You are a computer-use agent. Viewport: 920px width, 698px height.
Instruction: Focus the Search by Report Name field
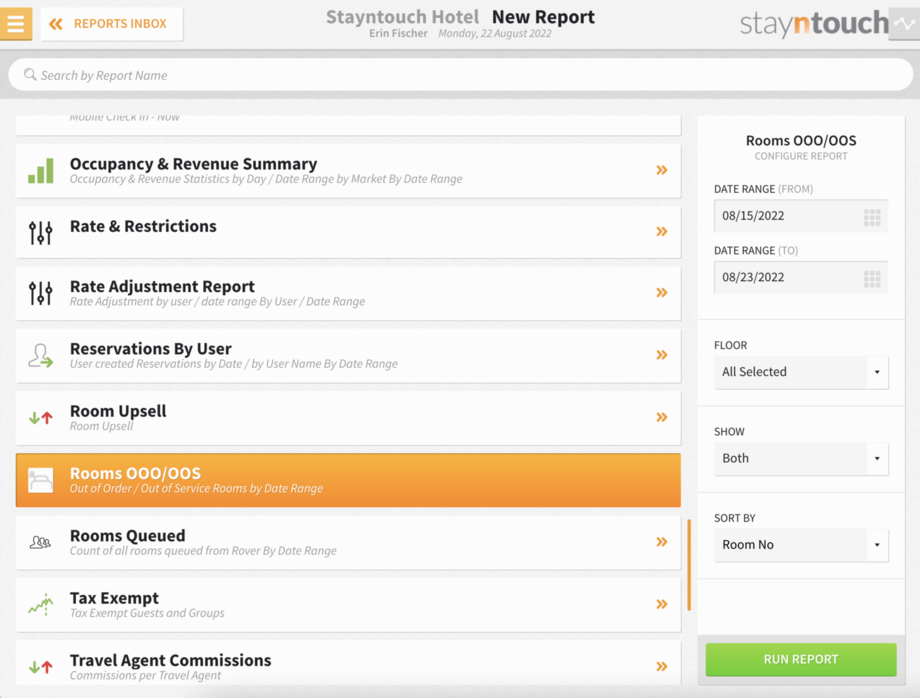461,75
